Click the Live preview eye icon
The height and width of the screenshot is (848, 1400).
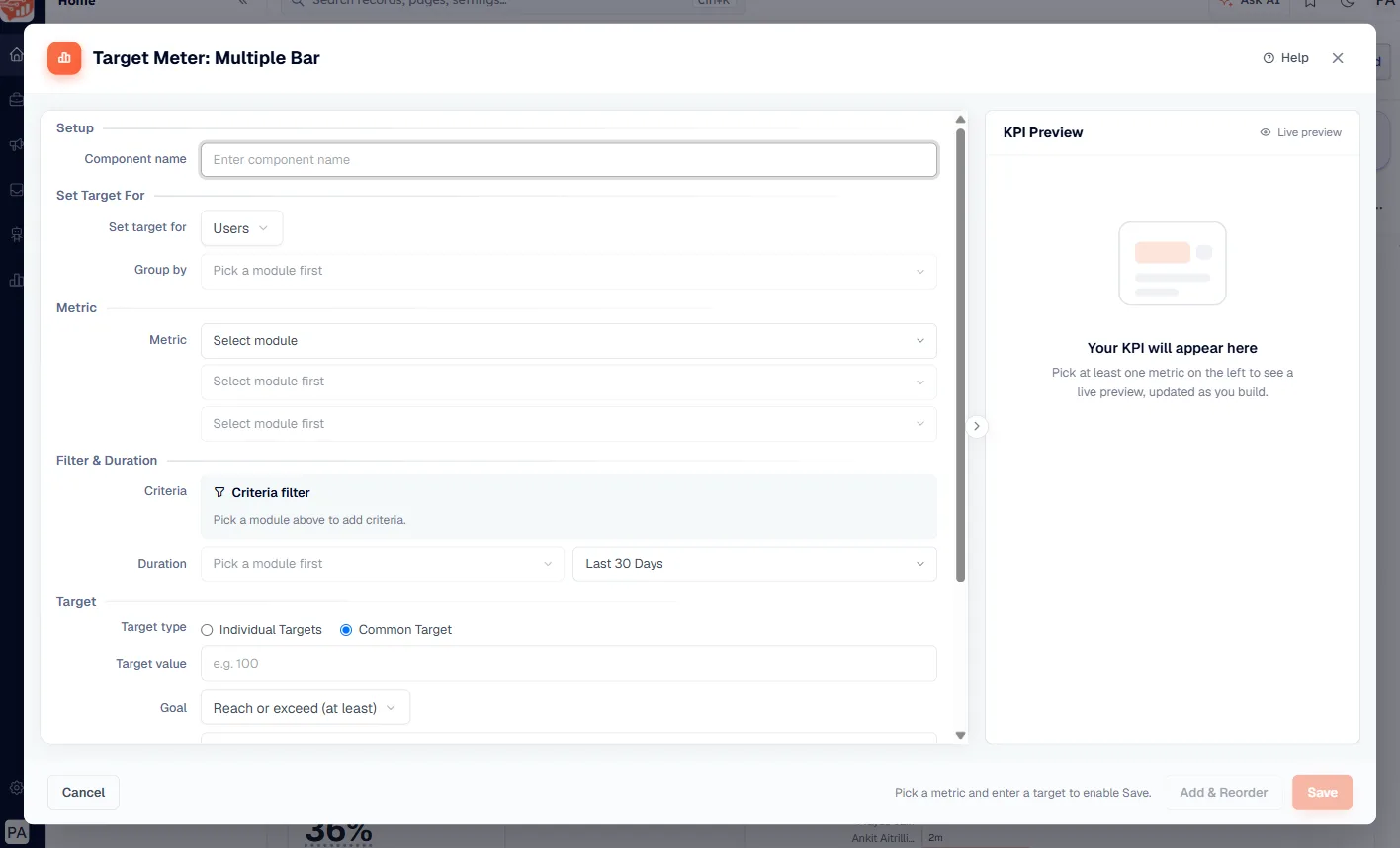coord(1265,132)
